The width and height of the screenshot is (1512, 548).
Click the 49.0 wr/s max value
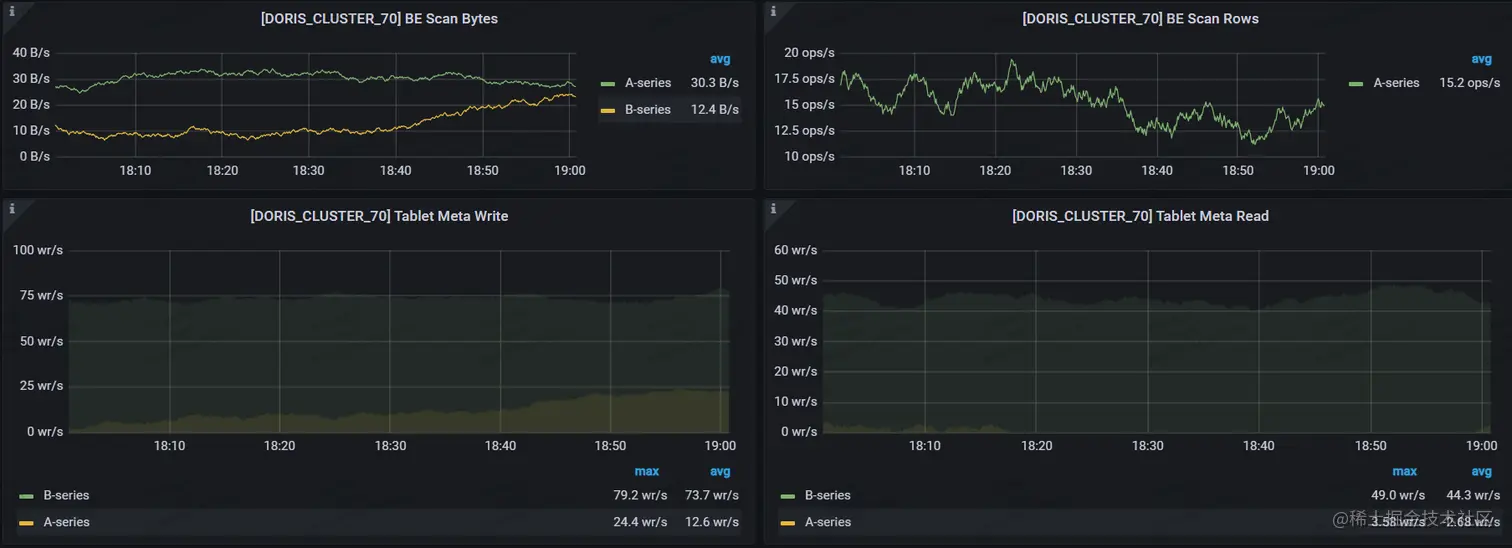pos(1397,495)
